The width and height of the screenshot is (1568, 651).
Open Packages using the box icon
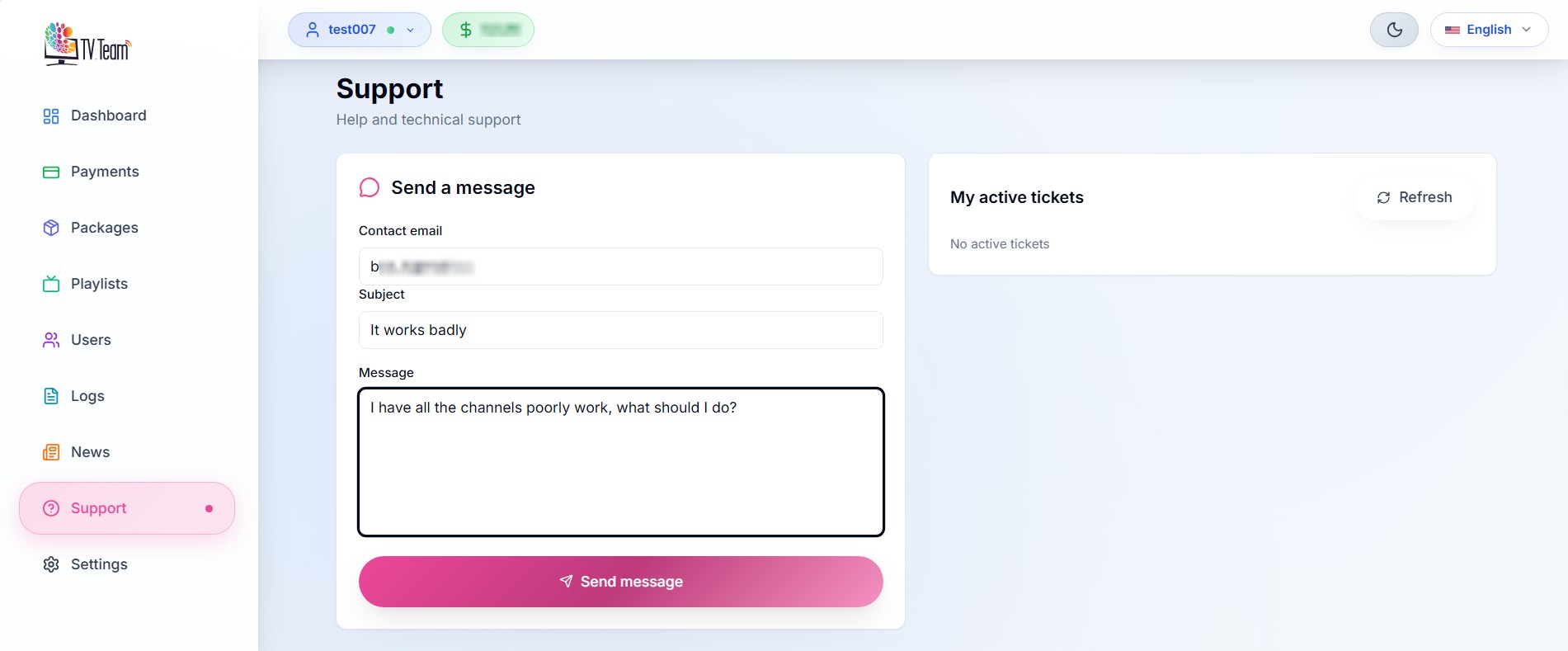(50, 228)
